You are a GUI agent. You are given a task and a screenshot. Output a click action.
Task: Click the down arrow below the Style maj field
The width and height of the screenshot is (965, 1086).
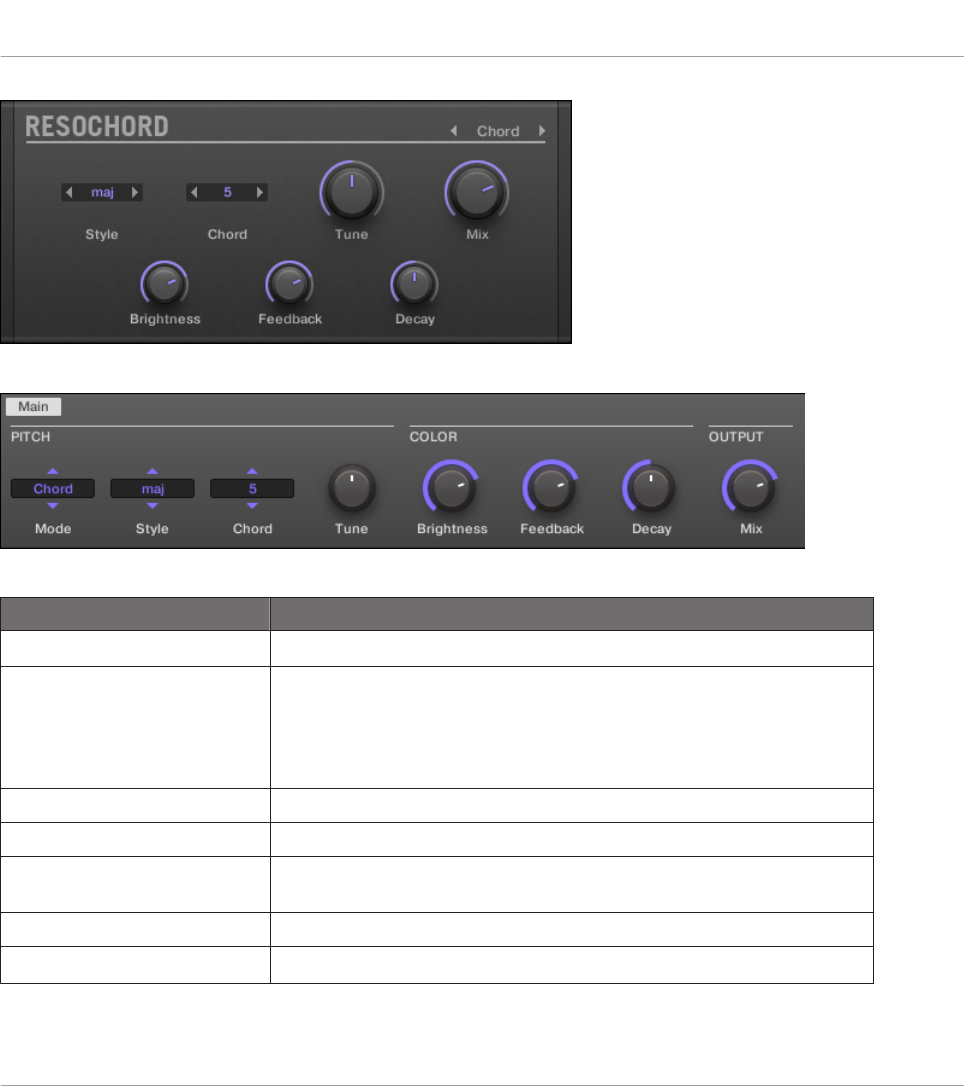pyautogui.click(x=152, y=506)
